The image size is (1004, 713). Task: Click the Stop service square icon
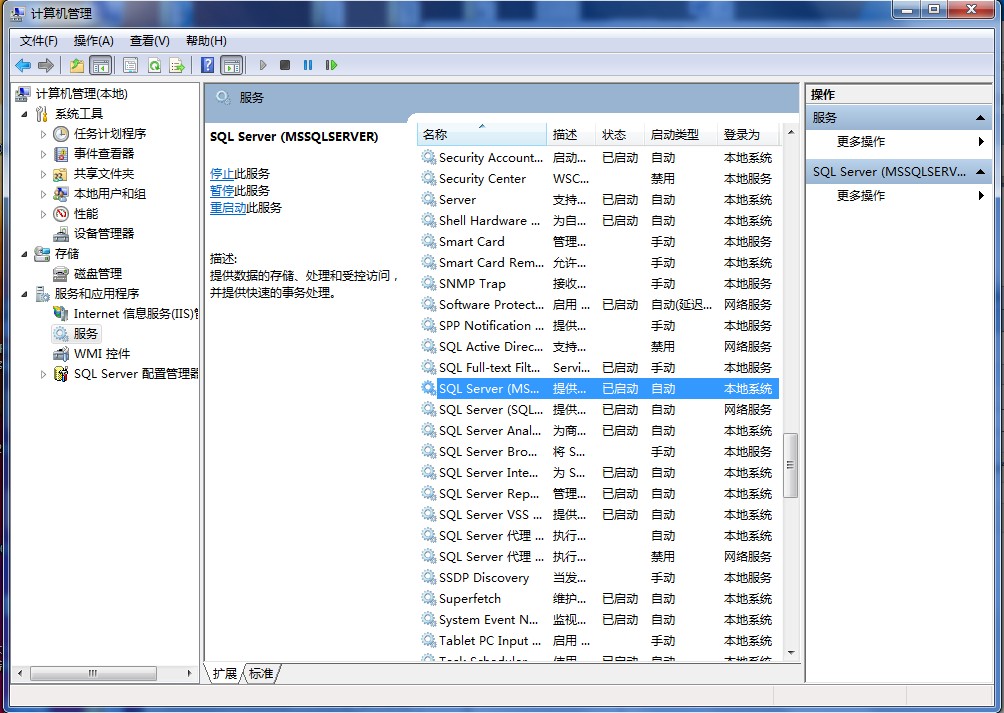285,65
